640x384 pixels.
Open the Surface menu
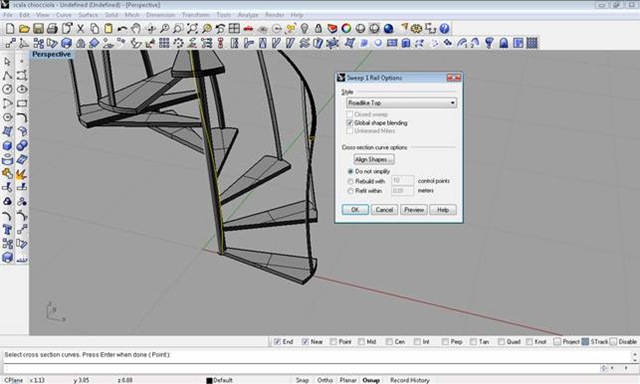[x=88, y=15]
